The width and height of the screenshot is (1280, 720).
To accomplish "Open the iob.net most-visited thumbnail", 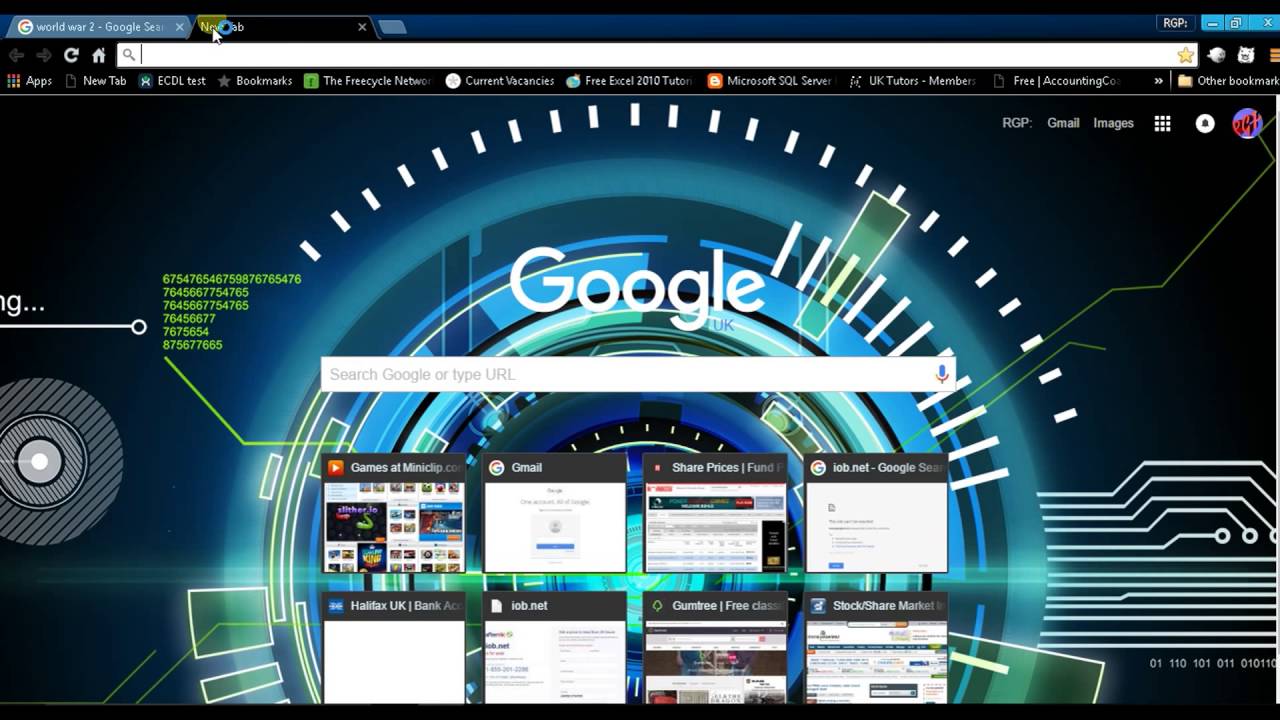I will pos(555,648).
